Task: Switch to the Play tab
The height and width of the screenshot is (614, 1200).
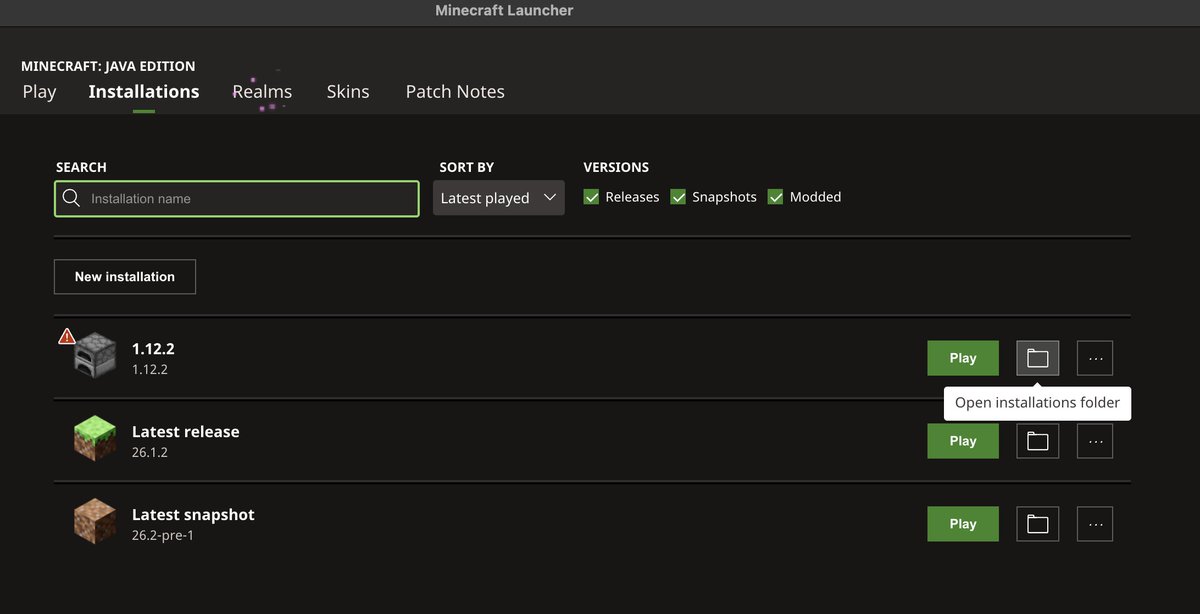Action: tap(39, 91)
